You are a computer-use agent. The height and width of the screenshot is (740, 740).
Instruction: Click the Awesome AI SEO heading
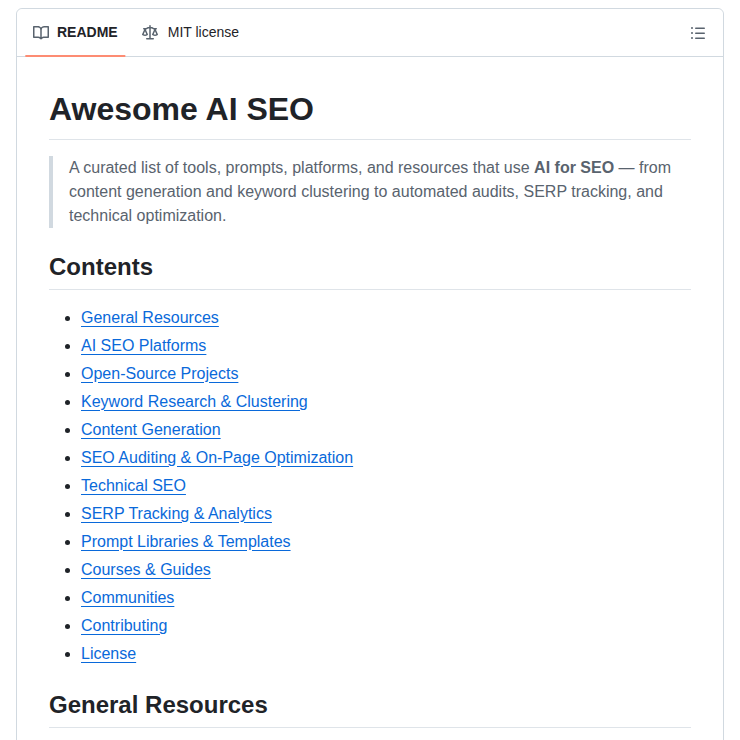[x=181, y=109]
